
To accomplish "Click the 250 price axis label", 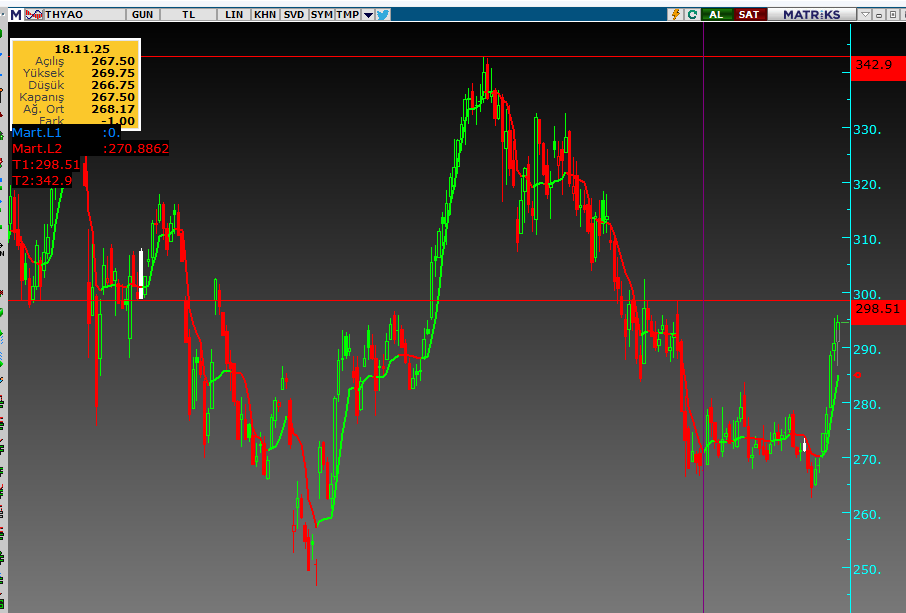I will 867,570.
